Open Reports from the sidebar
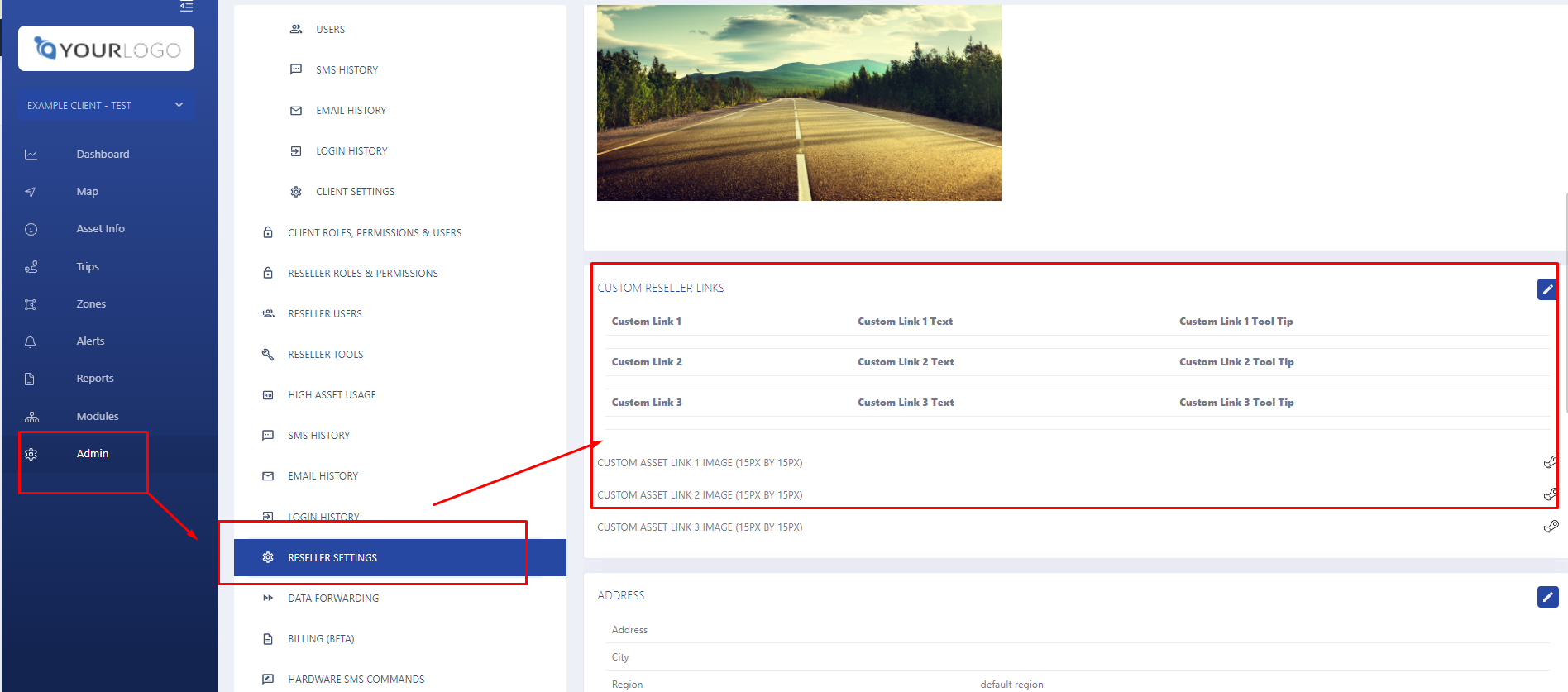The width and height of the screenshot is (1568, 692). pyautogui.click(x=95, y=378)
